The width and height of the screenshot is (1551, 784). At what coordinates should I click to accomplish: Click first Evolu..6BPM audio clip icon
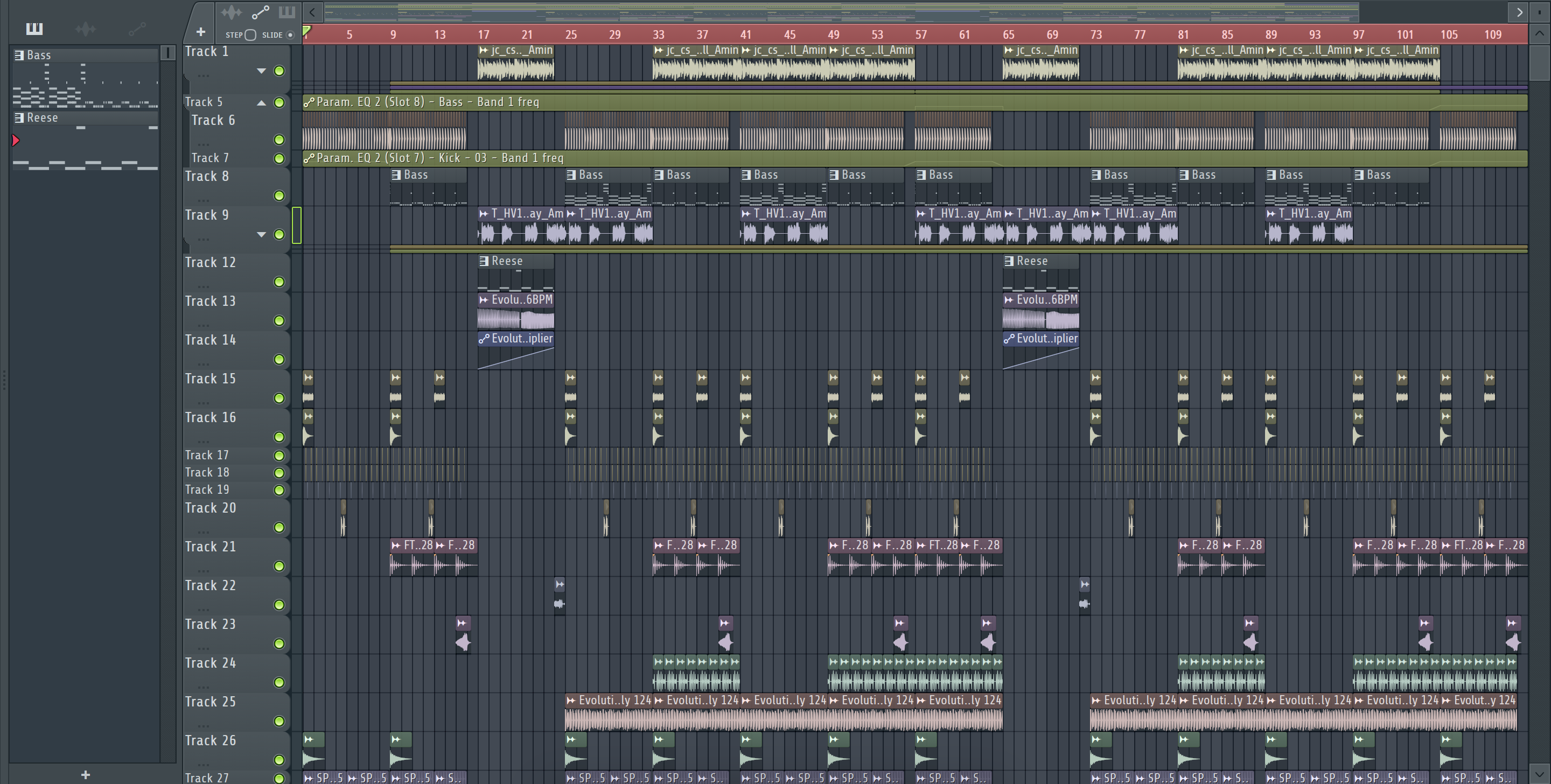point(484,300)
